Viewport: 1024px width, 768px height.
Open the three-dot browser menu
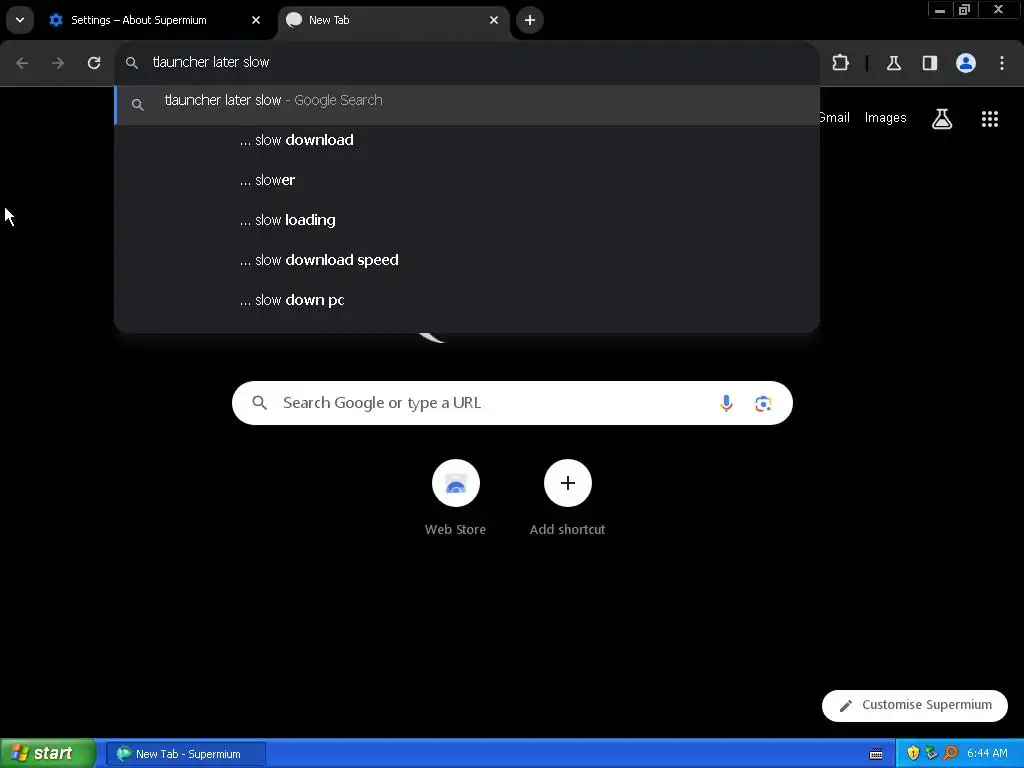[1002, 63]
